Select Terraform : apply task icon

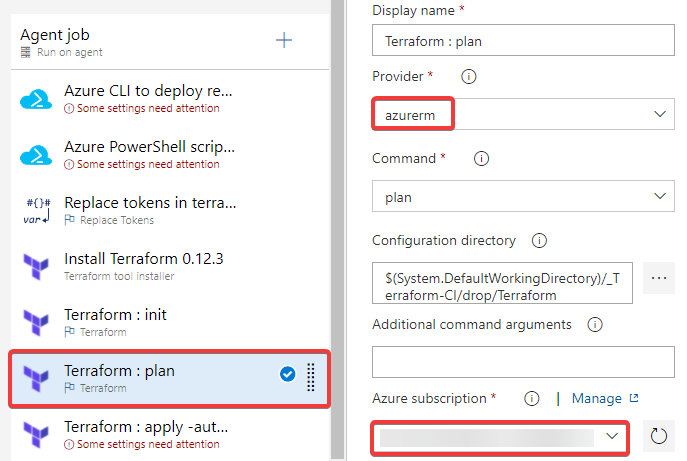(36, 434)
